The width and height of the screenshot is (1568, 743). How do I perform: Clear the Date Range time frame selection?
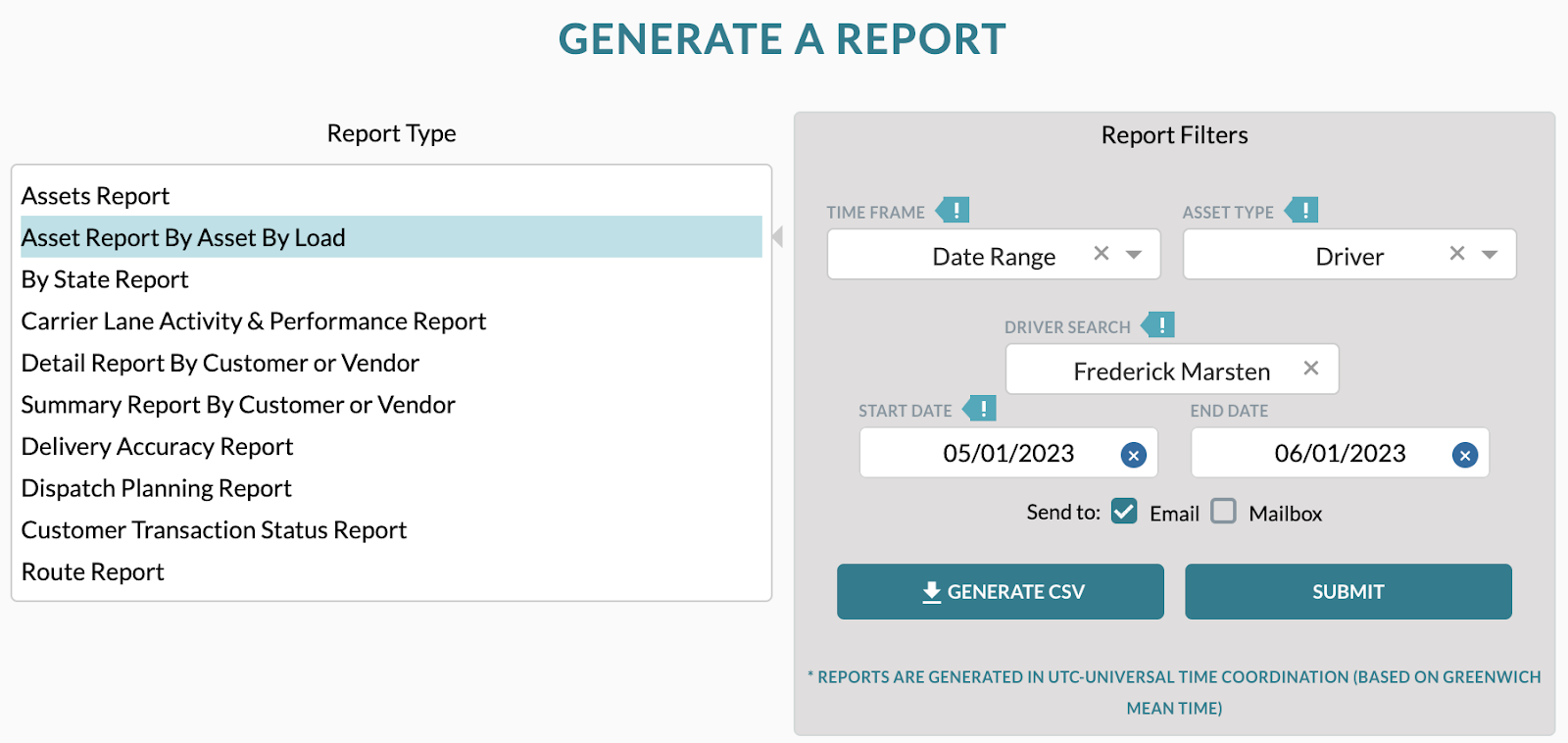point(1102,254)
